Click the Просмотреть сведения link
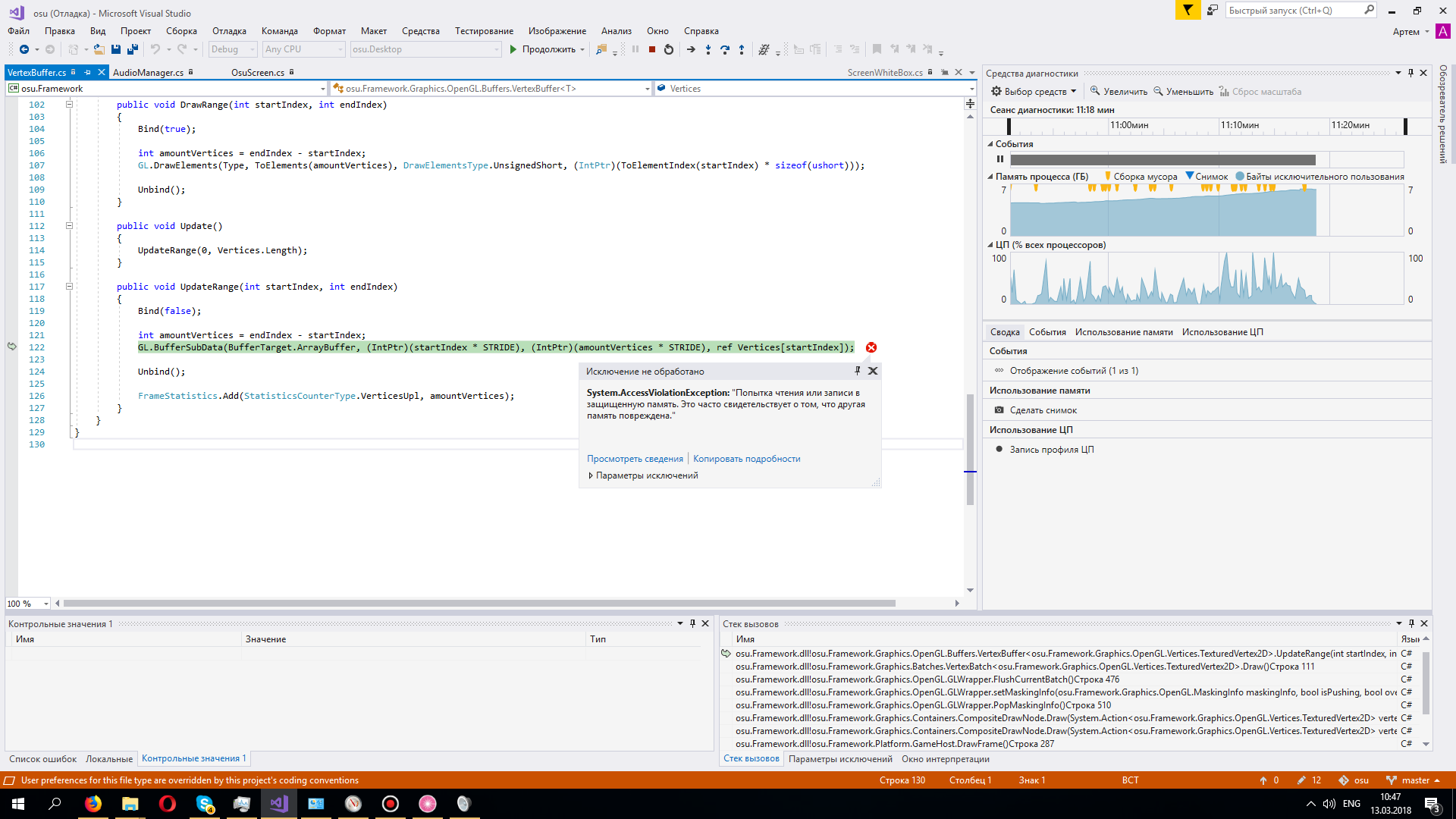The image size is (1456, 819). coord(635,459)
